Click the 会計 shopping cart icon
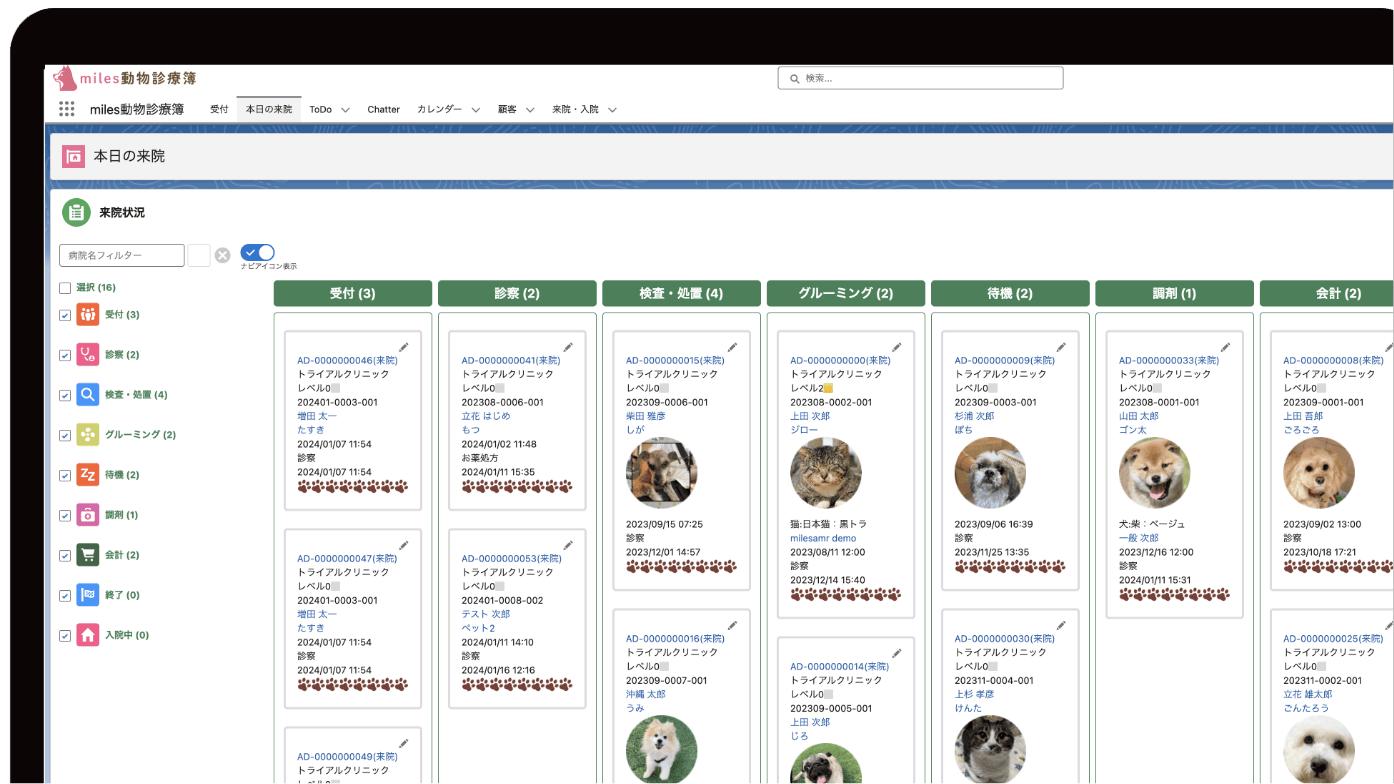 [x=88, y=555]
